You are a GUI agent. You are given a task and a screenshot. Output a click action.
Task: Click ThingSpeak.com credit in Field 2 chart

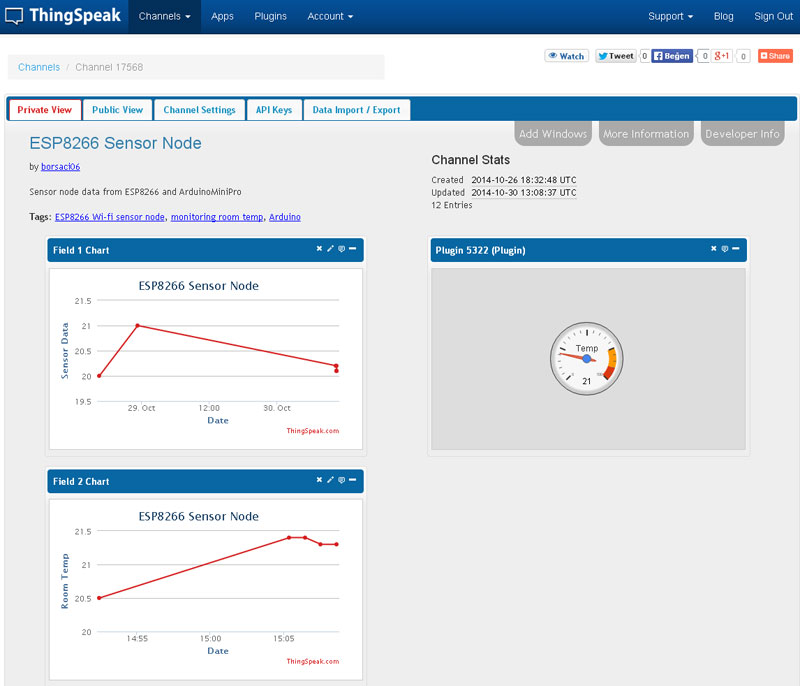(313, 662)
